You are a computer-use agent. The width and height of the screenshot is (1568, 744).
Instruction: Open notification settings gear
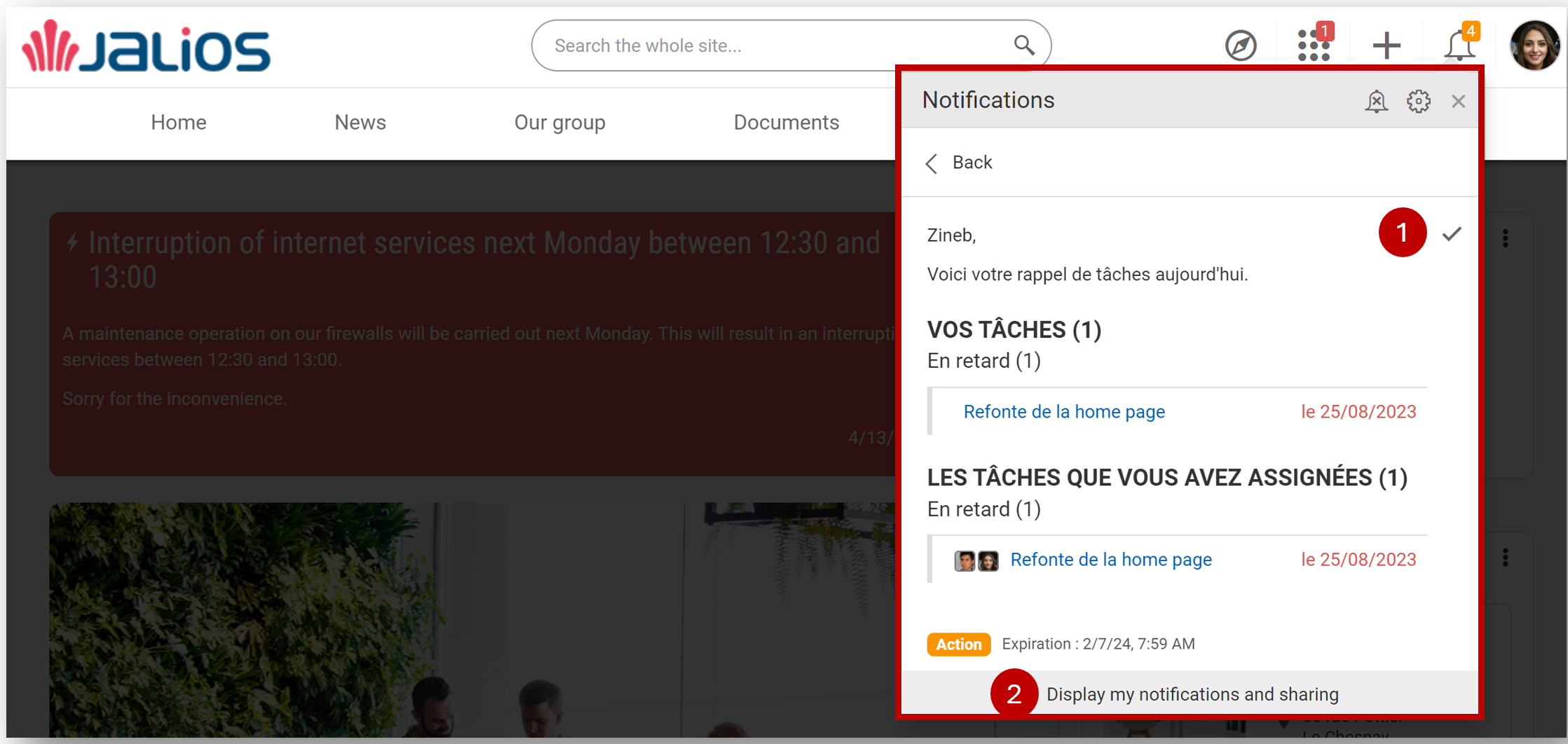pos(1418,102)
